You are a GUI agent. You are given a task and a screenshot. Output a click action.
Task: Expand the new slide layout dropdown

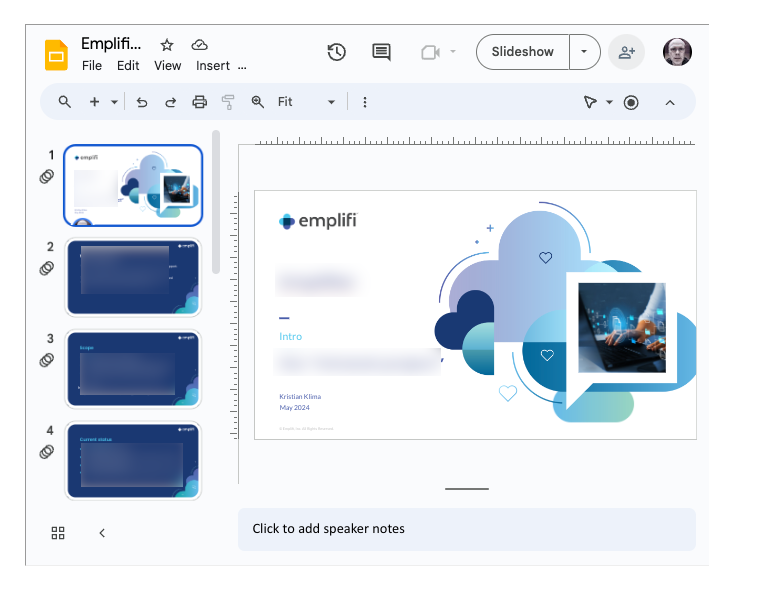pos(114,102)
